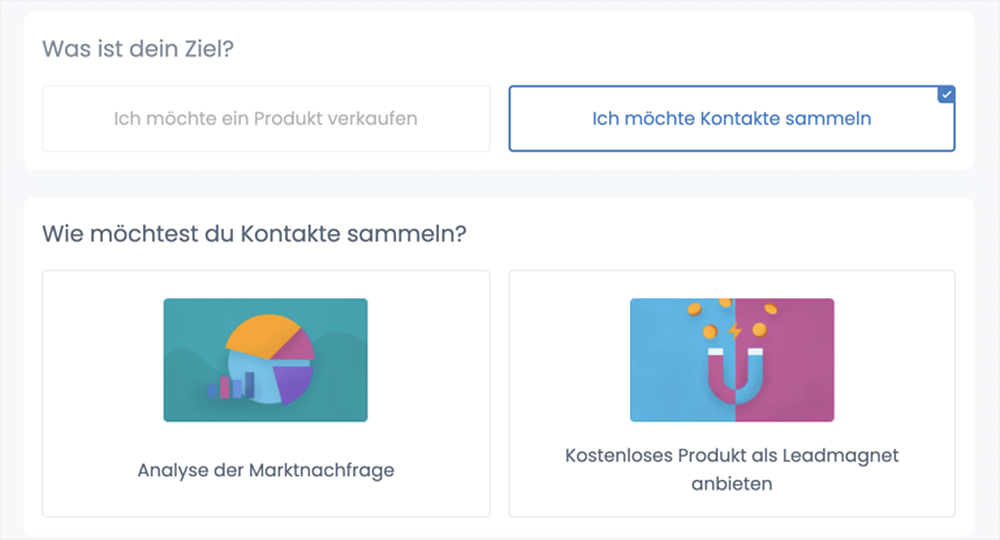Open the lead magnet thumbnail image
Image resolution: width=1000 pixels, height=540 pixels.
(731, 360)
